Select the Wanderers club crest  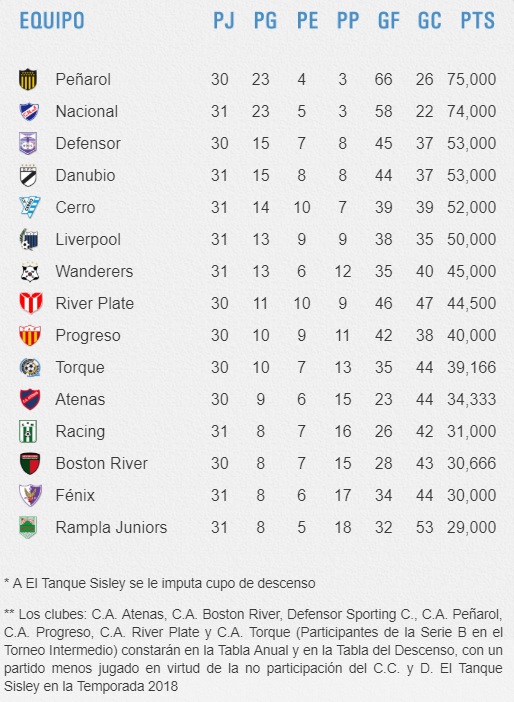[x=30, y=271]
